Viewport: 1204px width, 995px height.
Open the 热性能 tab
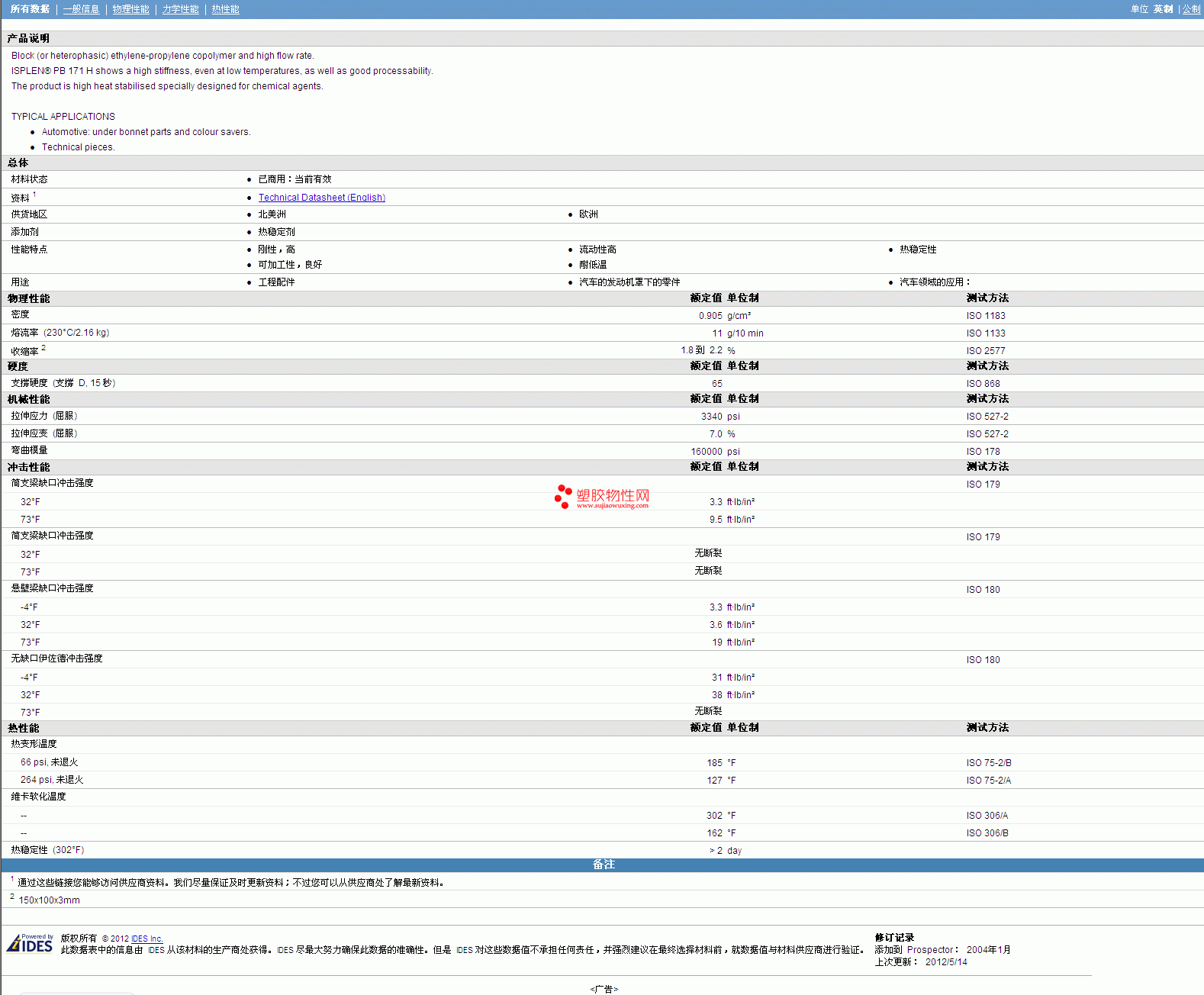coord(225,9)
